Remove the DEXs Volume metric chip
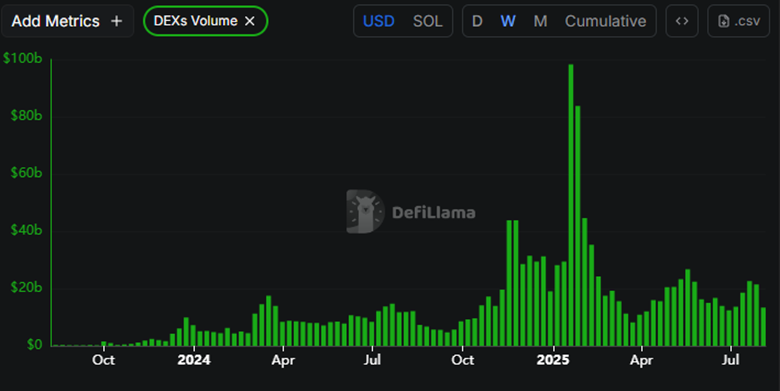The height and width of the screenshot is (391, 780). tap(250, 21)
